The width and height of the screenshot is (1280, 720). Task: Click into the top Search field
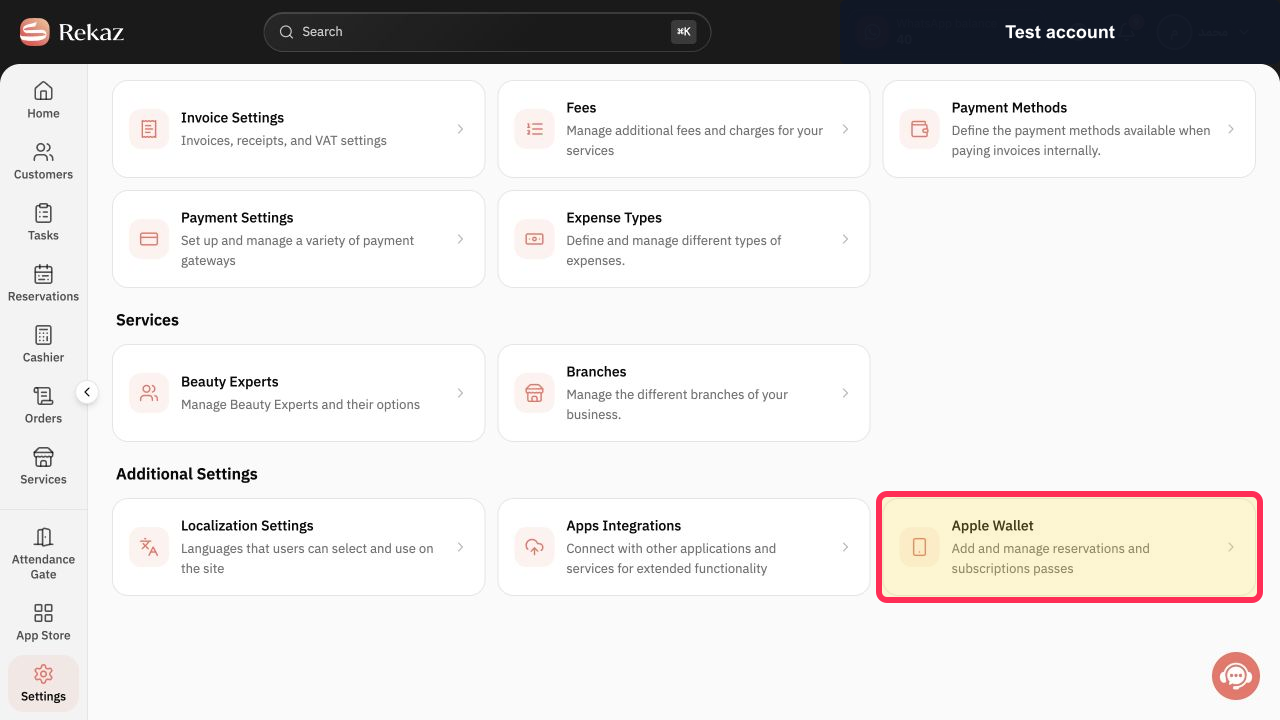[x=487, y=32]
